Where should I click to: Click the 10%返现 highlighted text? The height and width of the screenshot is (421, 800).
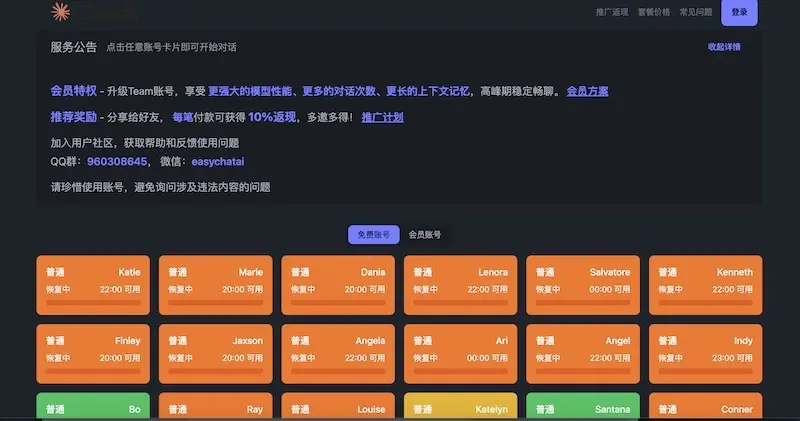[272, 117]
